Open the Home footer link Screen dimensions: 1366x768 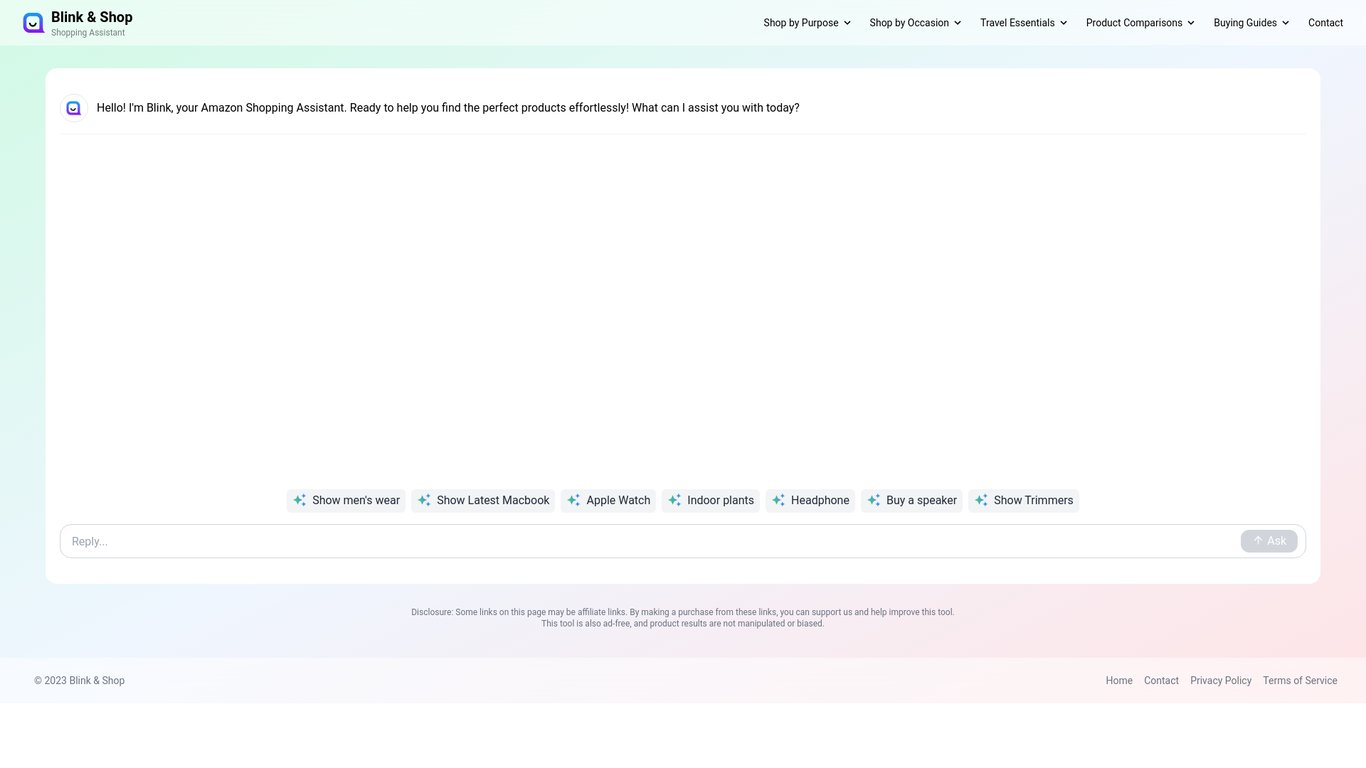1119,681
